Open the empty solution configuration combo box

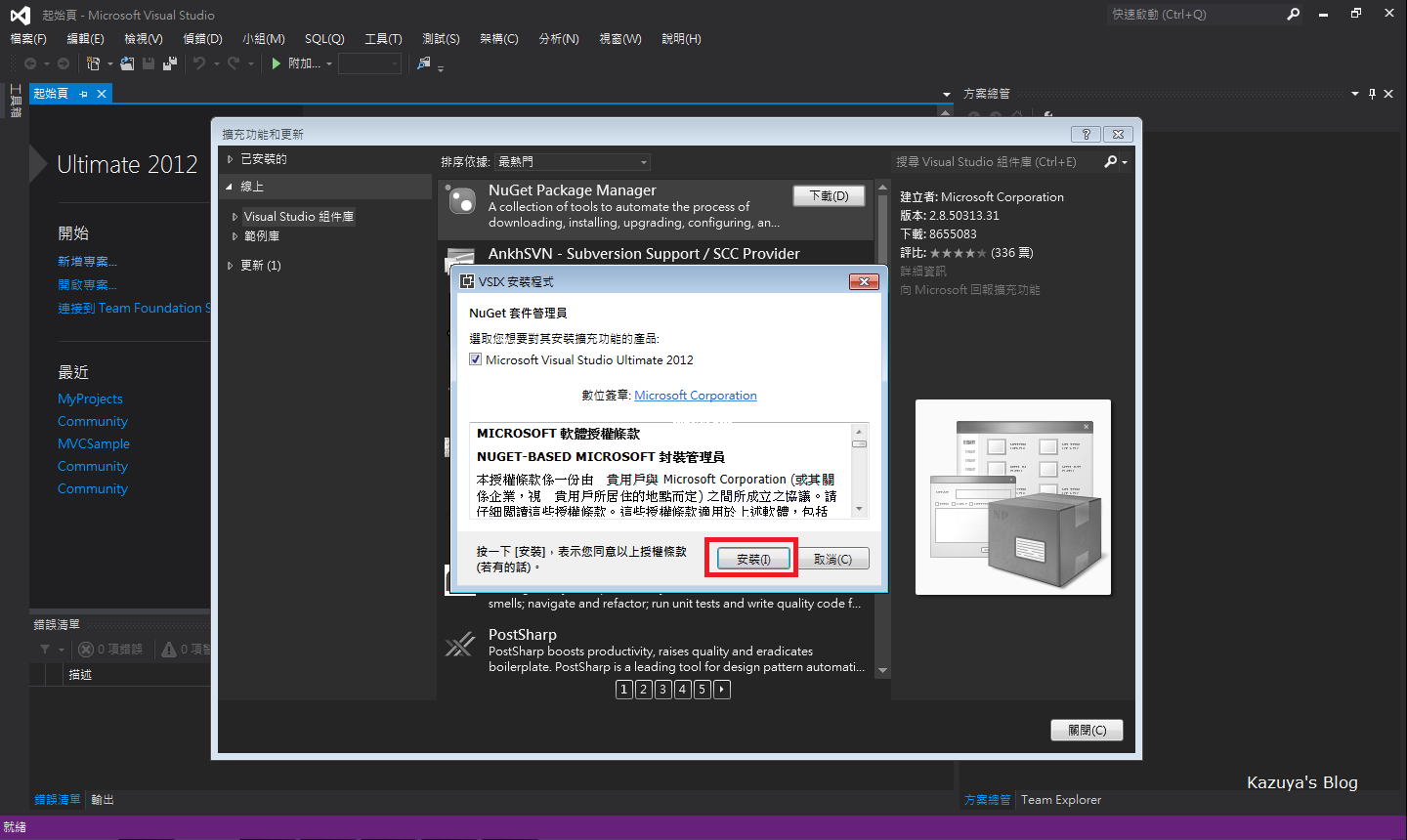coord(369,63)
